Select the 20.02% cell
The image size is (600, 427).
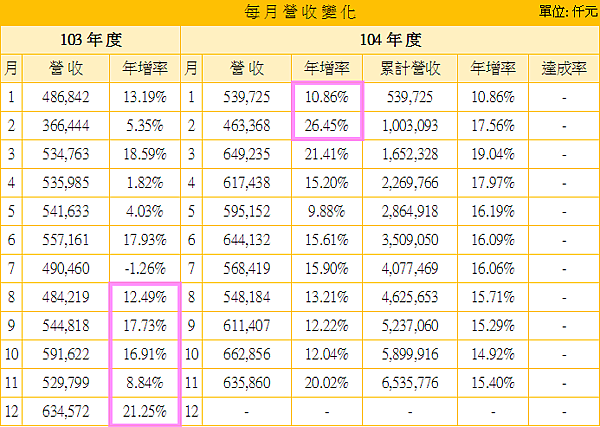coord(326,383)
